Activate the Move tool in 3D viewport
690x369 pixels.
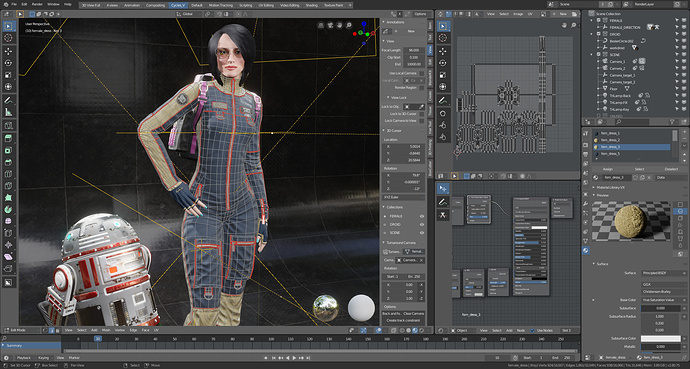(x=8, y=51)
